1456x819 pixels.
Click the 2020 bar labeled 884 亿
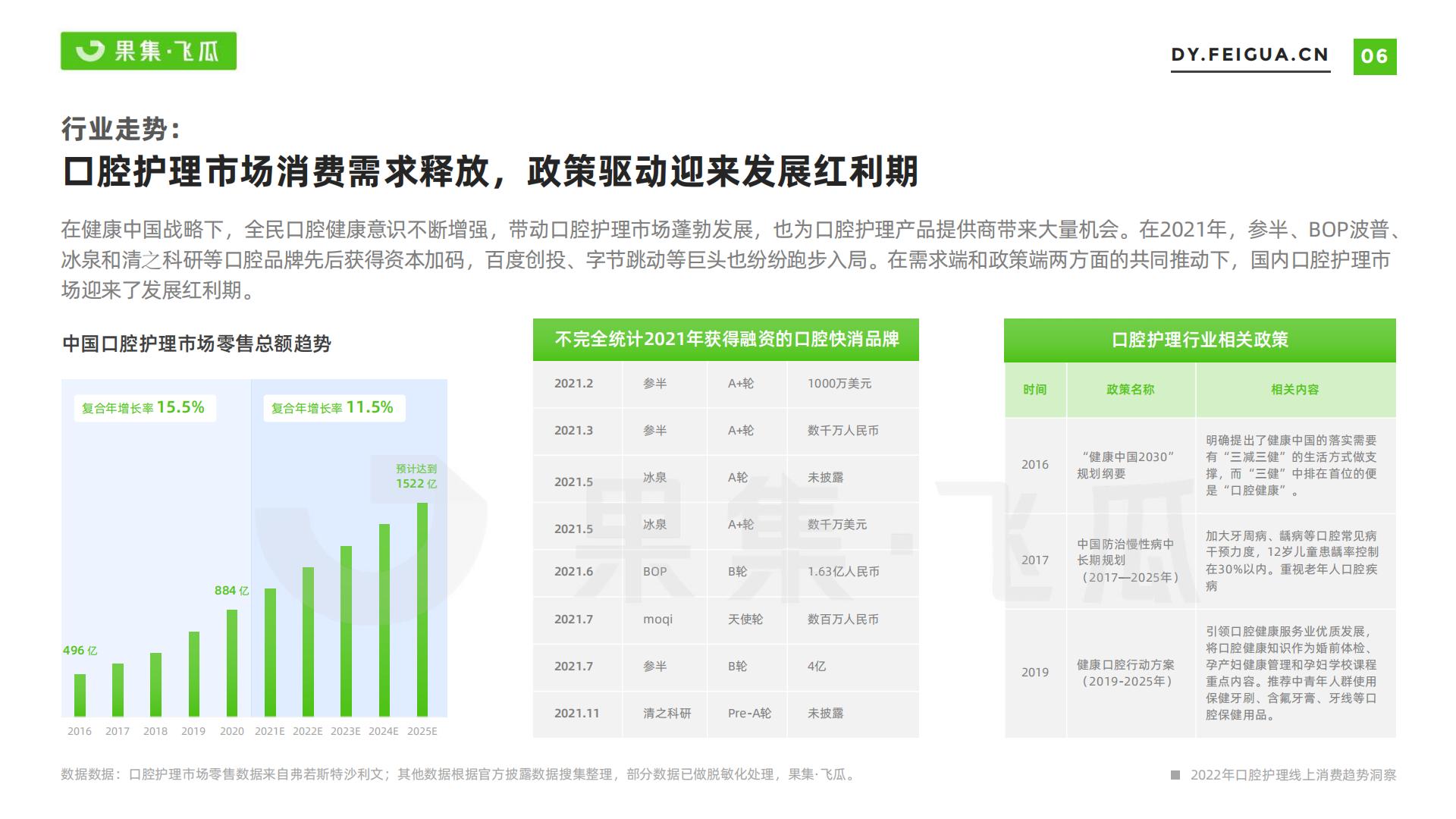pos(232,663)
